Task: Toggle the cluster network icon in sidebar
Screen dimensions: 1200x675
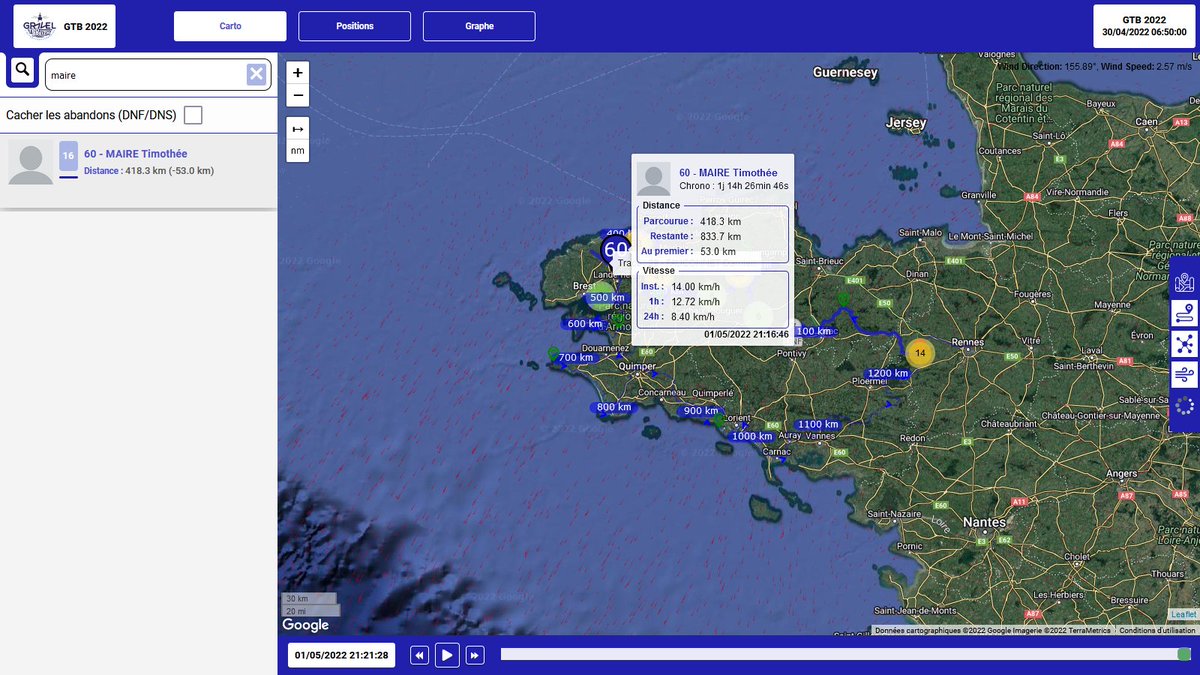Action: 1184,345
